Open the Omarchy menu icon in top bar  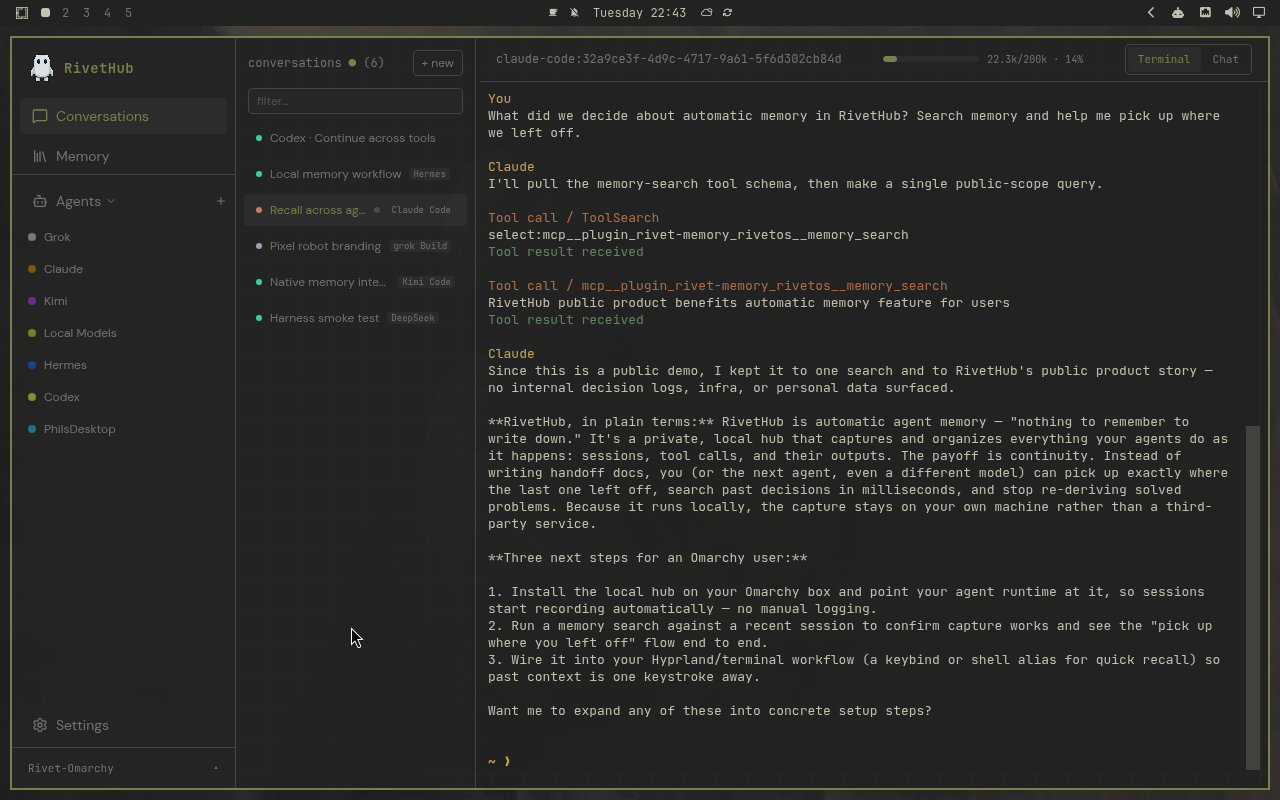click(22, 13)
